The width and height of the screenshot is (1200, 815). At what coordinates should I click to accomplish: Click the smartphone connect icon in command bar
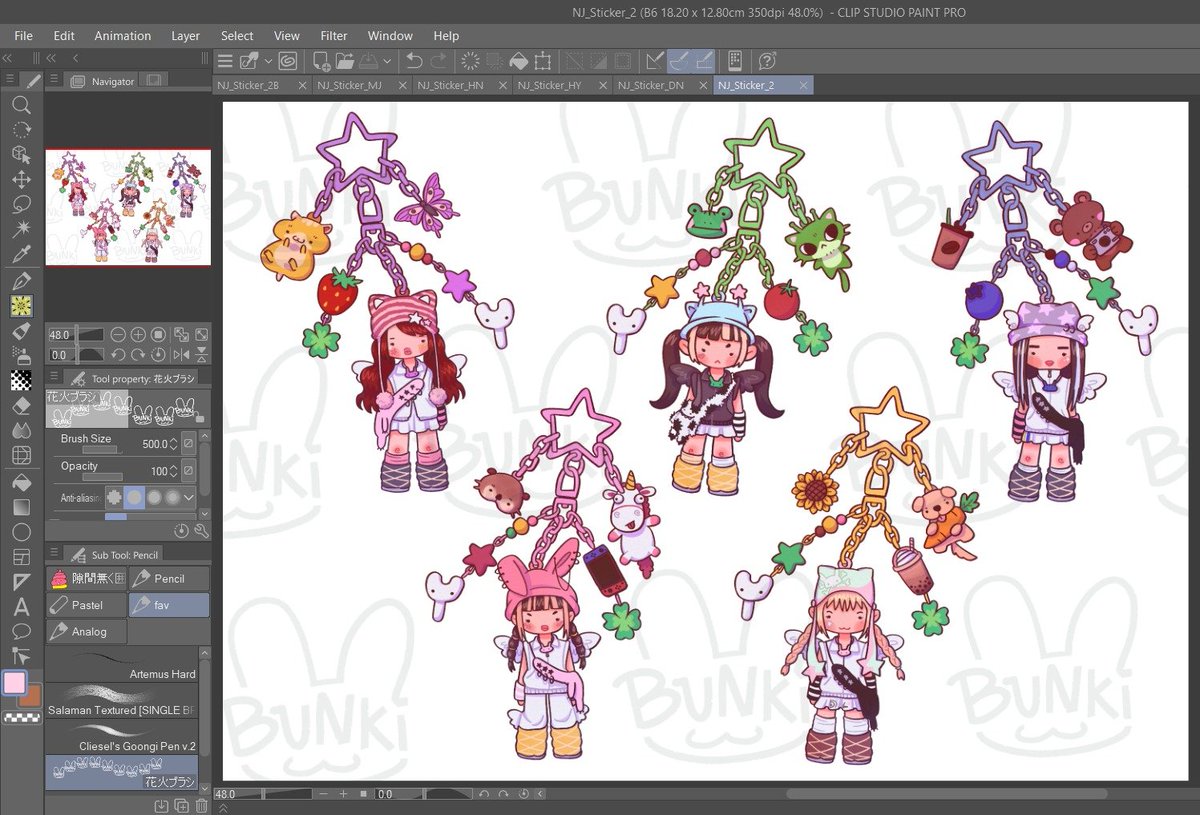click(x=735, y=61)
